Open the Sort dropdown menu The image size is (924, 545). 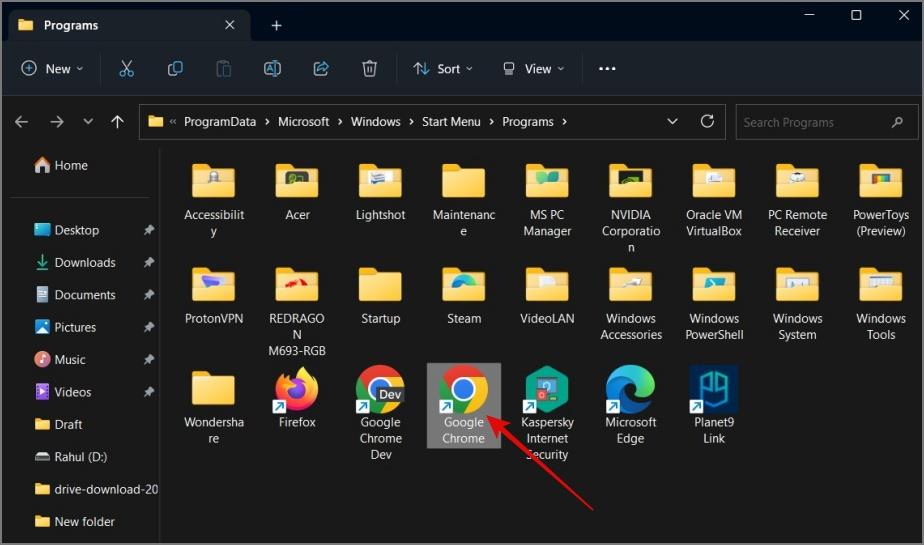[x=443, y=69]
